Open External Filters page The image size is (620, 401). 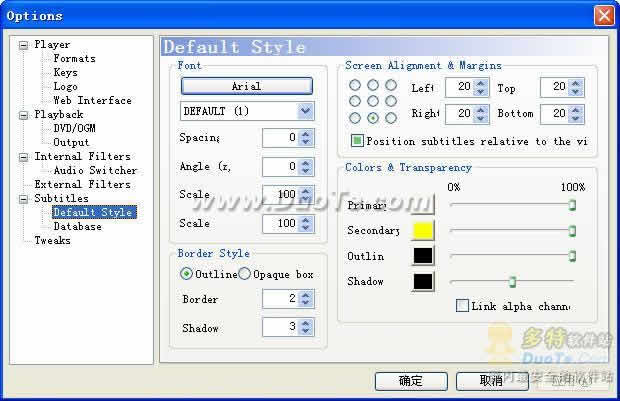pyautogui.click(x=82, y=184)
